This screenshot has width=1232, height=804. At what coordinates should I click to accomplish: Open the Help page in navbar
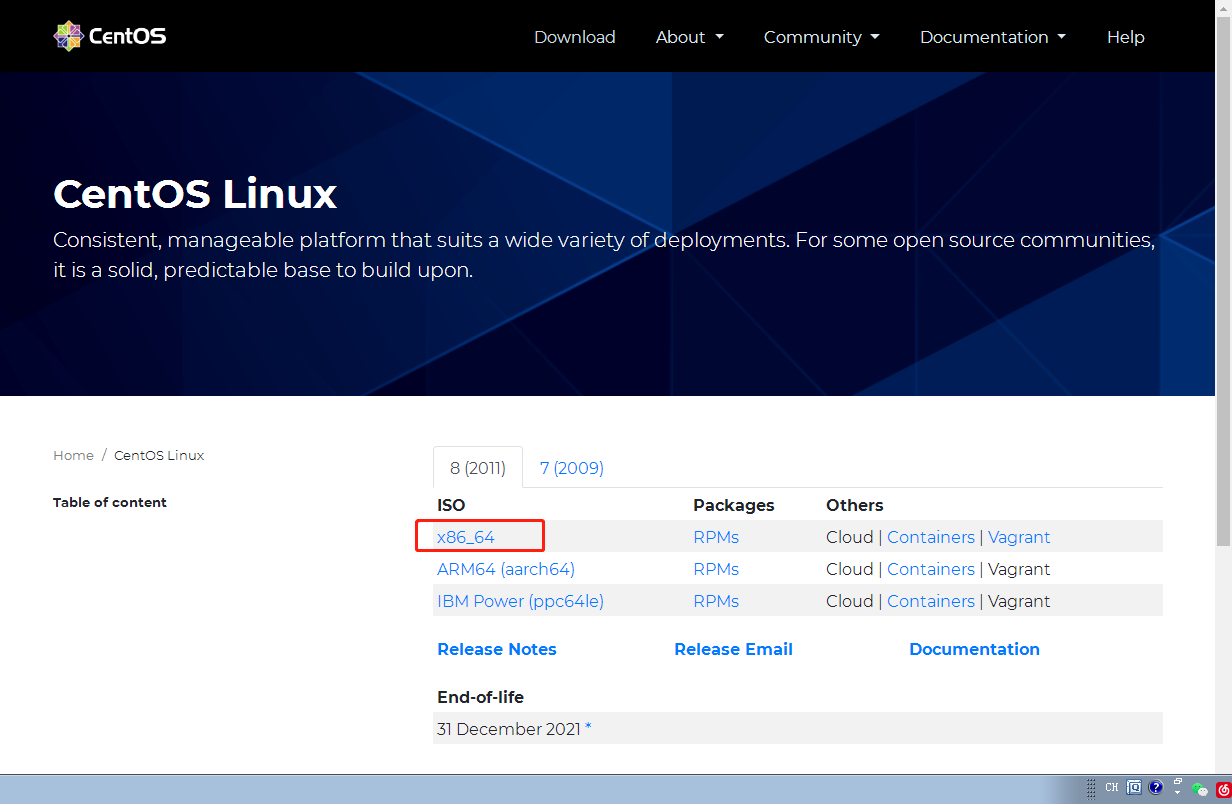(x=1125, y=37)
